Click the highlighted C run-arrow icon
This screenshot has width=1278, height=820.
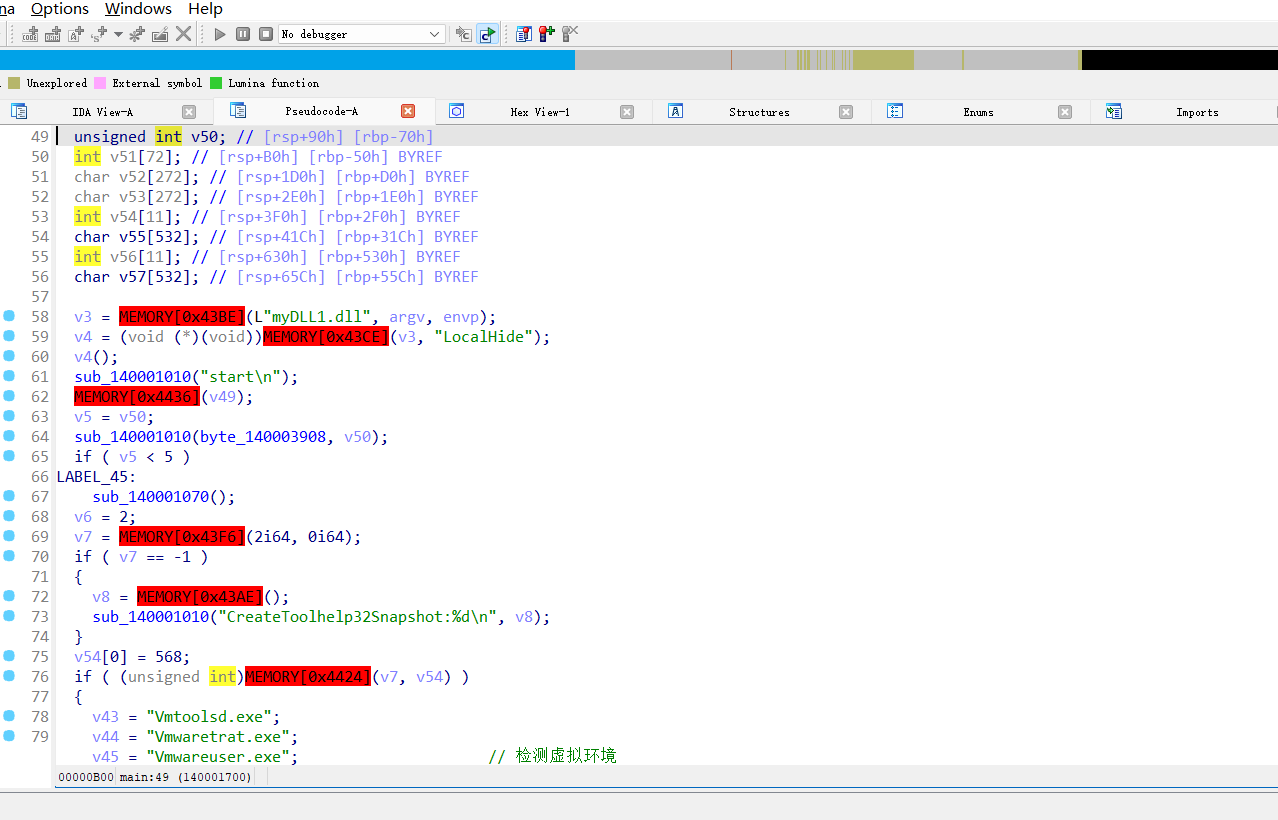tap(487, 34)
